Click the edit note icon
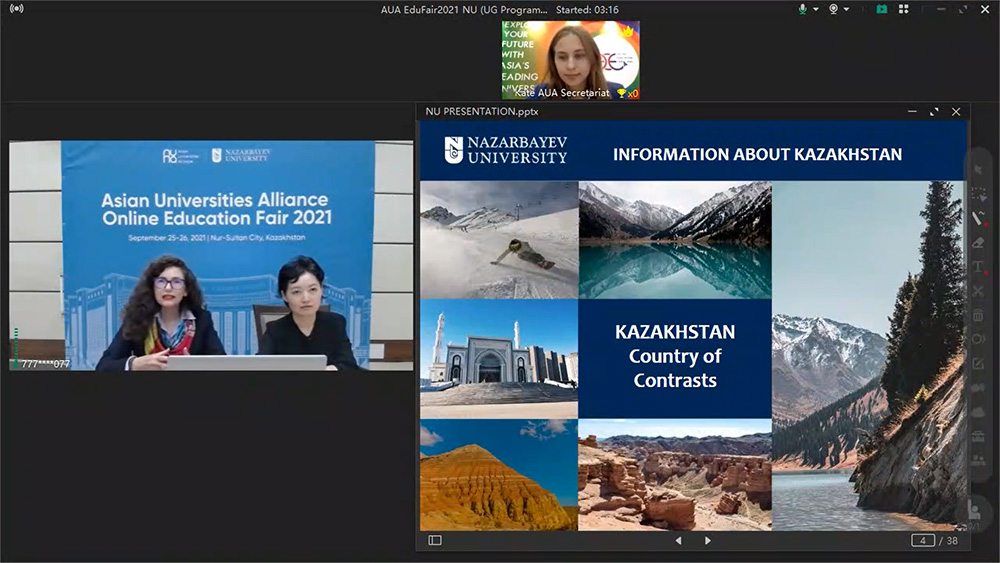 978,363
